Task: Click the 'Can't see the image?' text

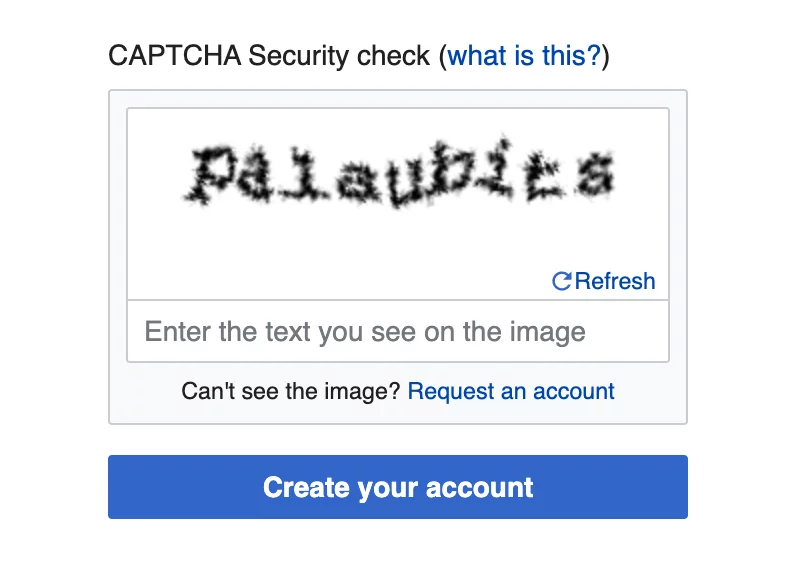Action: tap(291, 391)
